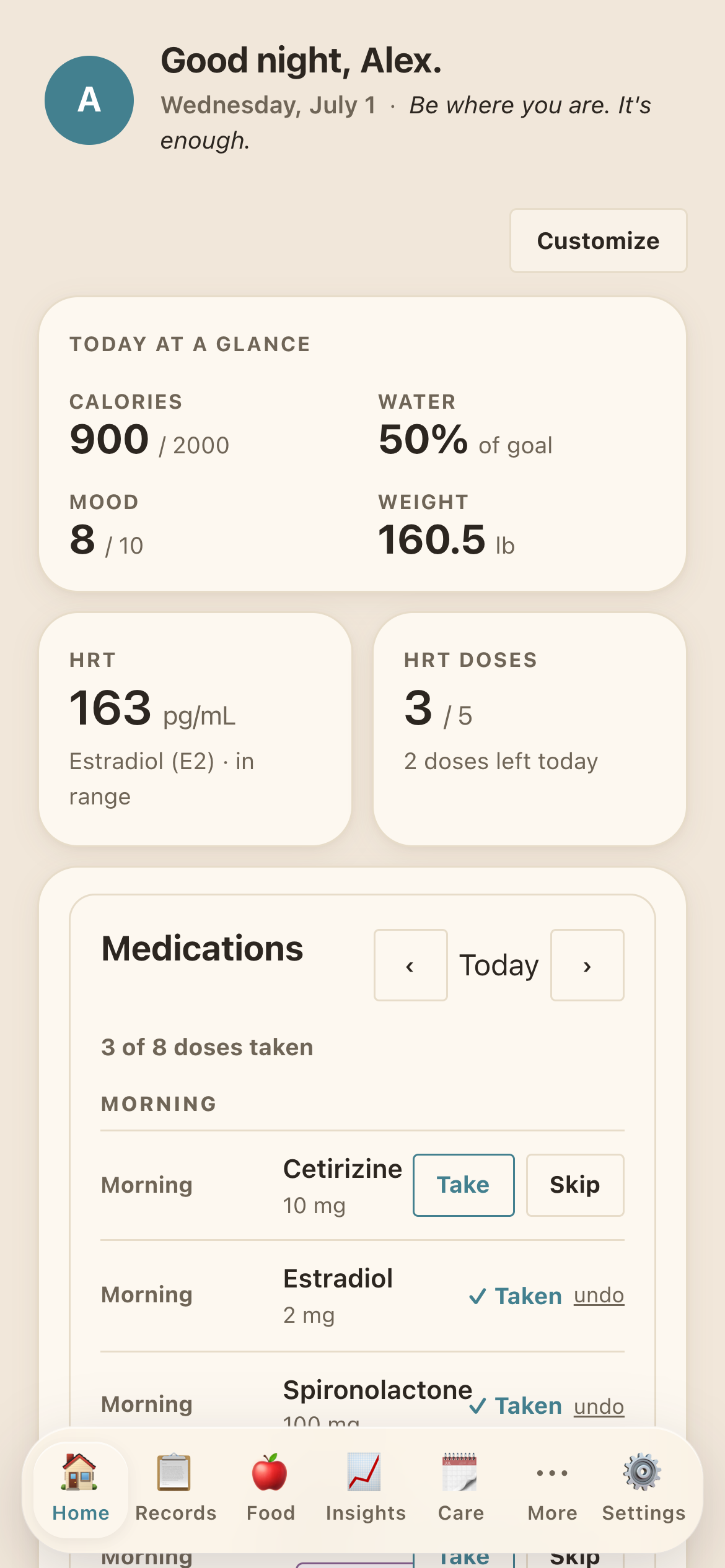The height and width of the screenshot is (1568, 725).
Task: Open the Care calendar icon
Action: coord(460,1471)
